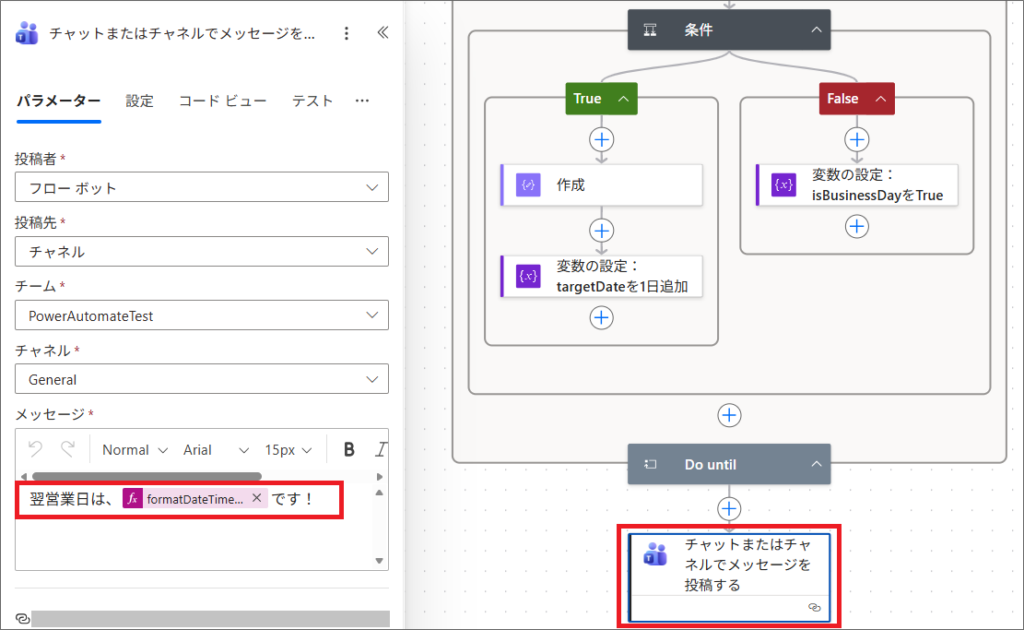This screenshot has height=630, width=1024.
Task: Collapse the panel with double-chevron icon
Action: click(382, 33)
